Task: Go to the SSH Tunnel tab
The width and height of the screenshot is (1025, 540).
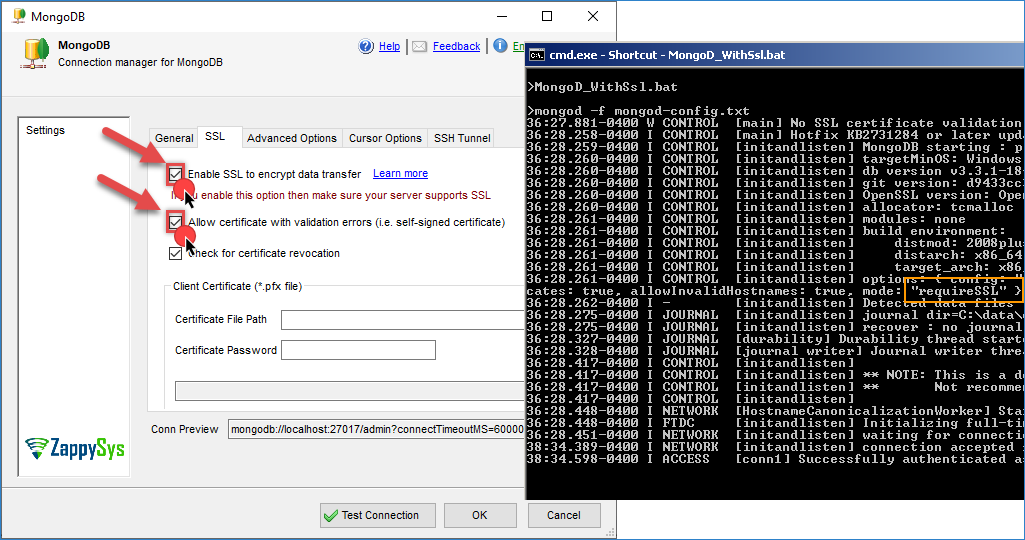Action: pos(461,138)
